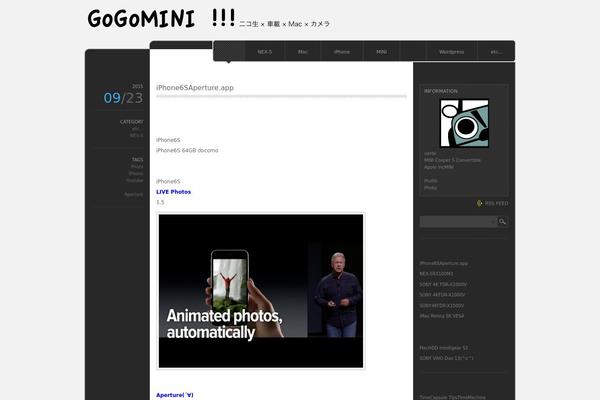
Task: Select the first highlighted navigation tab
Action: (x=229, y=52)
